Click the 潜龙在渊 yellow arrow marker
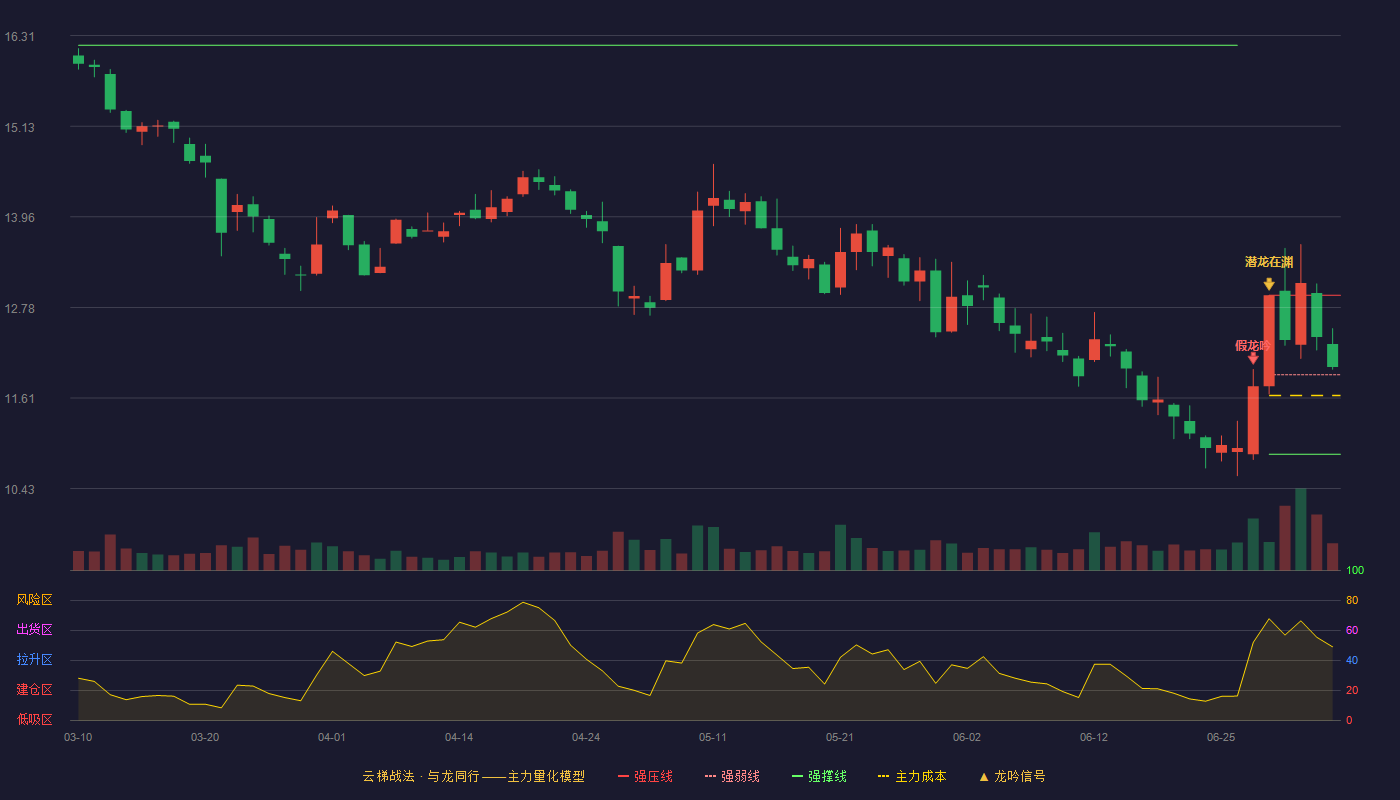The width and height of the screenshot is (1400, 800). coord(1269,284)
